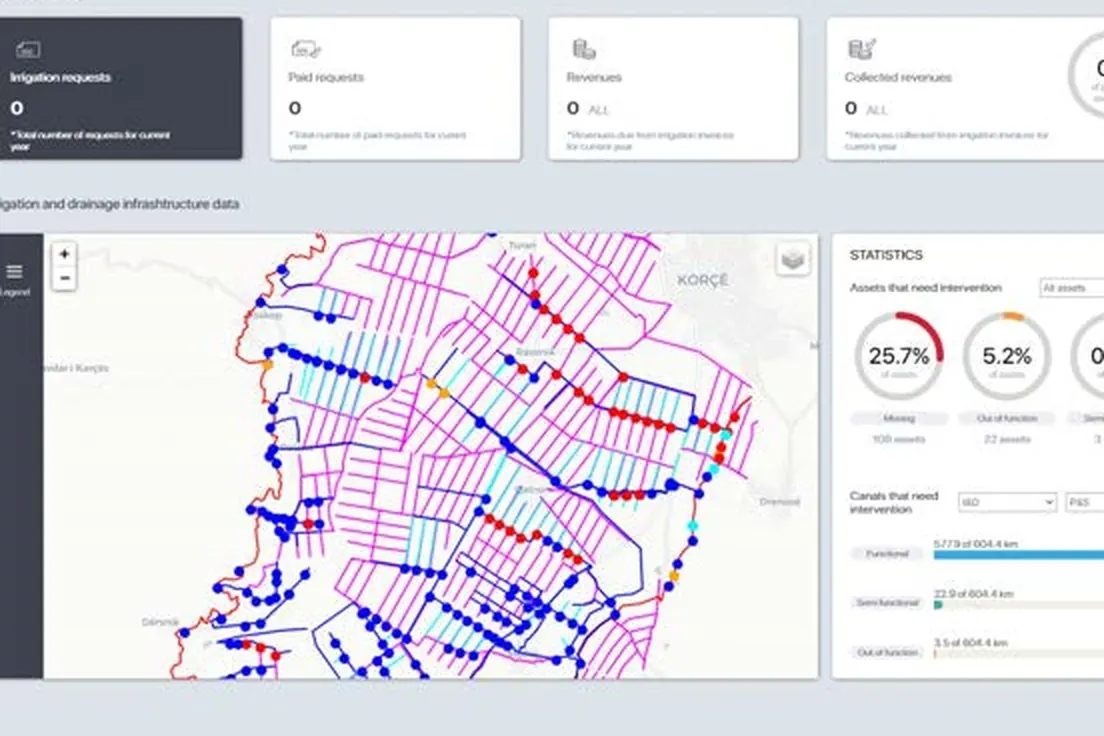Open the P&S canals dropdown
1104x736 pixels.
pyautogui.click(x=1085, y=502)
